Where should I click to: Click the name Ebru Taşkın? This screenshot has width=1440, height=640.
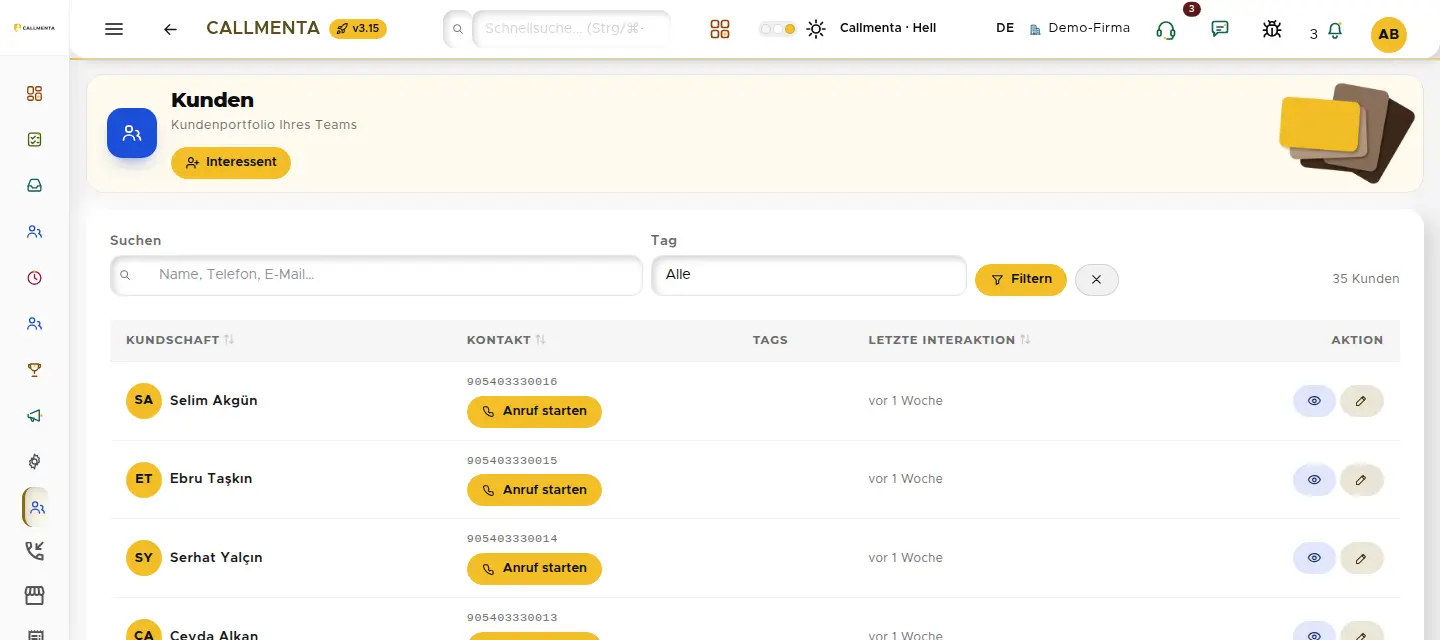point(211,479)
